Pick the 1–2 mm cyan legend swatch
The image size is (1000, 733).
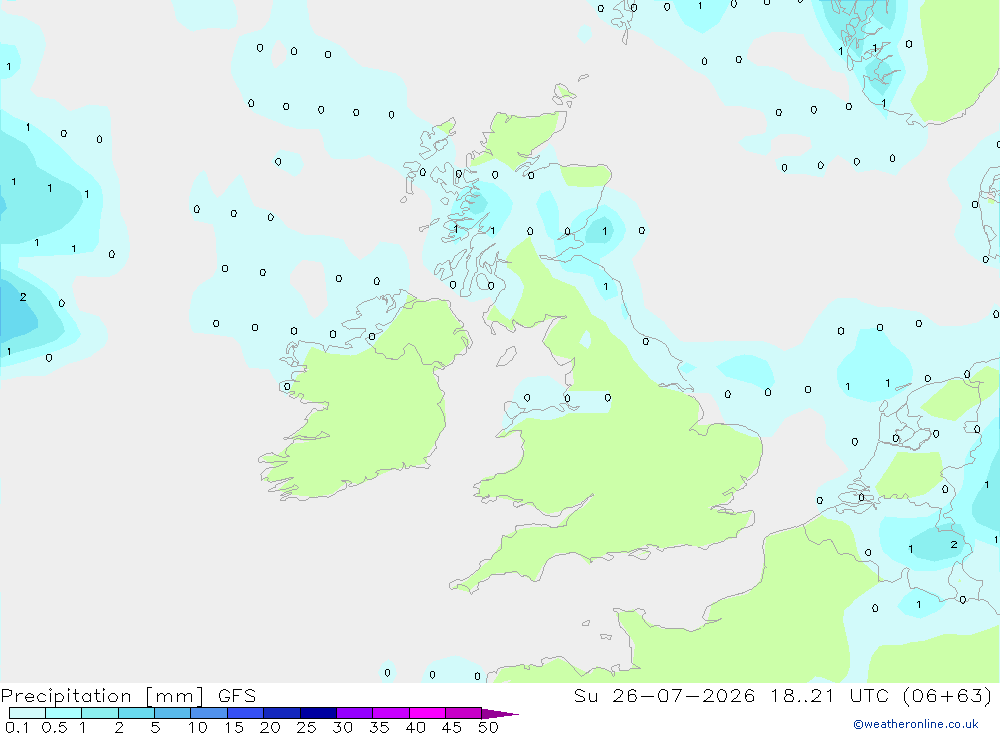tap(99, 713)
